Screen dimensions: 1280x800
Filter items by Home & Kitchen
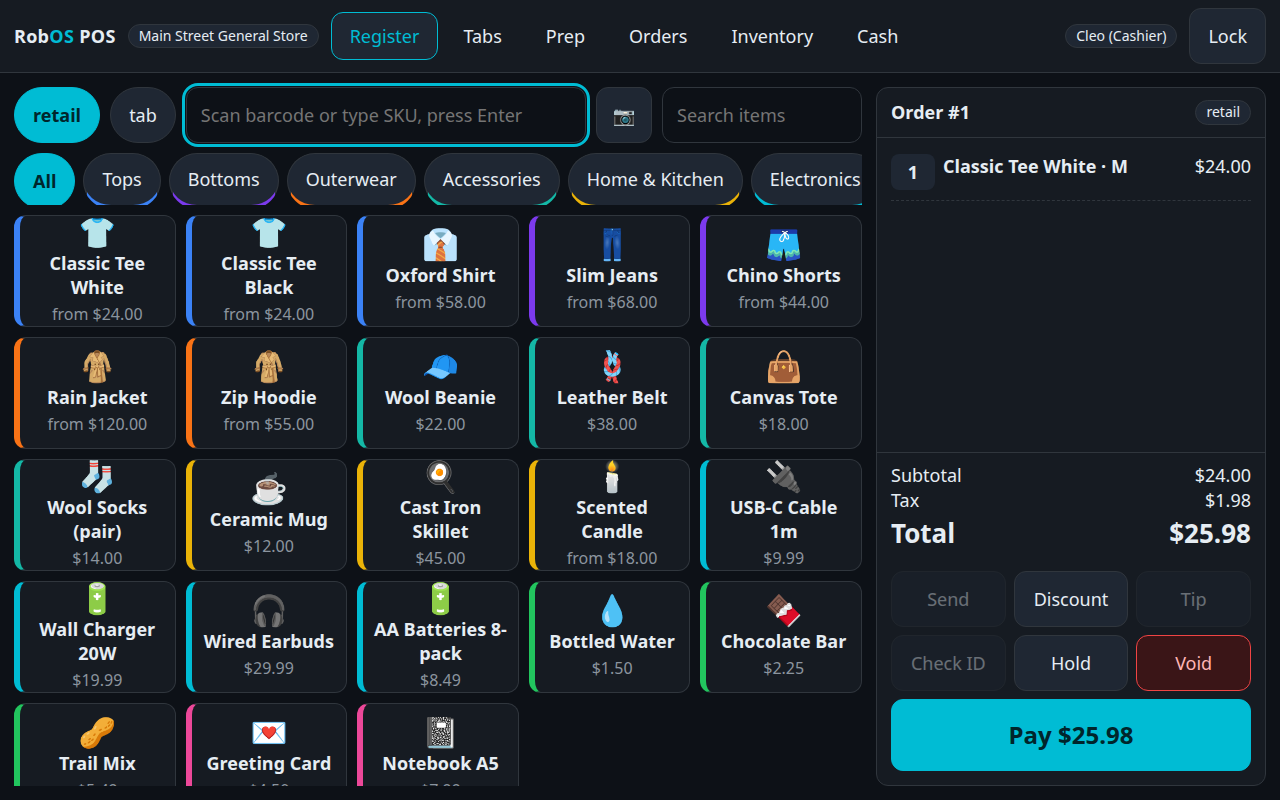[655, 180]
